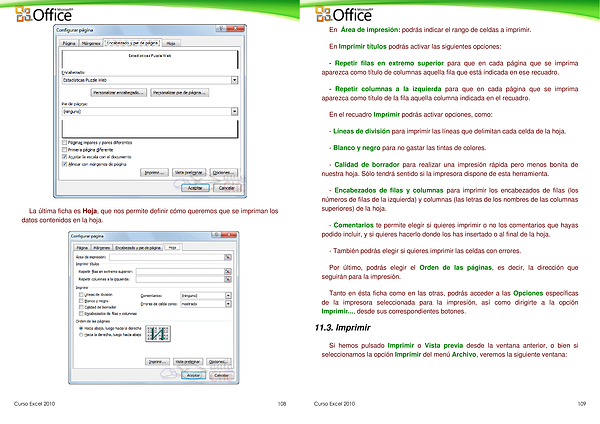600x424 pixels.
Task: Click bold word "Hoja" in page 108 paragraph
Action: (x=90, y=211)
